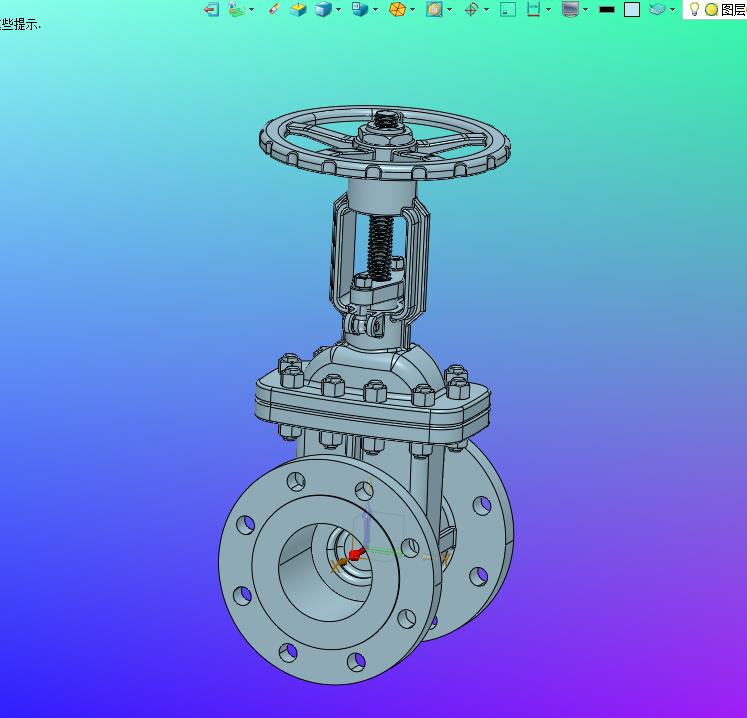Open the layer slab dropdown arrow
The image size is (747, 718).
pyautogui.click(x=672, y=10)
